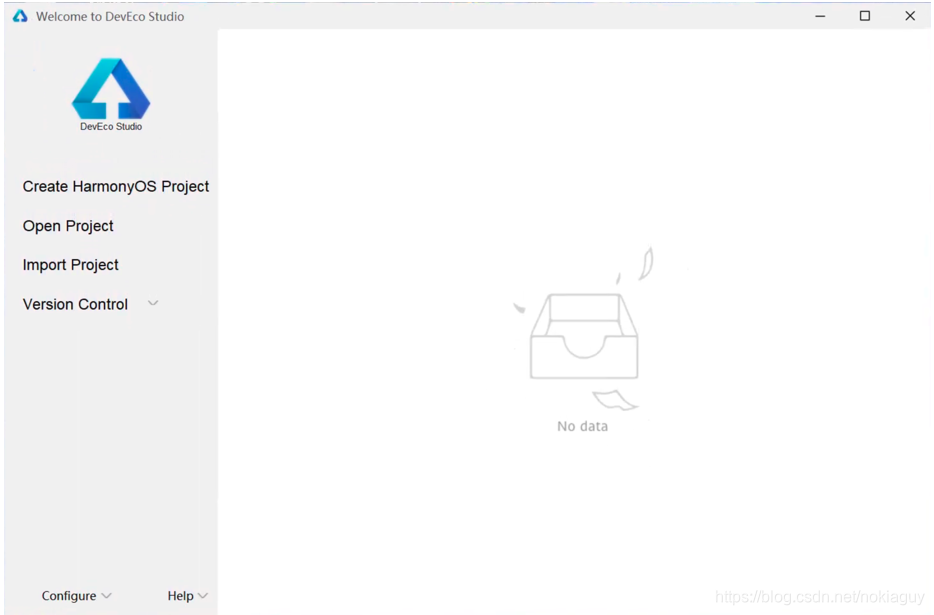934x615 pixels.
Task: Open an existing project via Open Project
Action: [68, 226]
